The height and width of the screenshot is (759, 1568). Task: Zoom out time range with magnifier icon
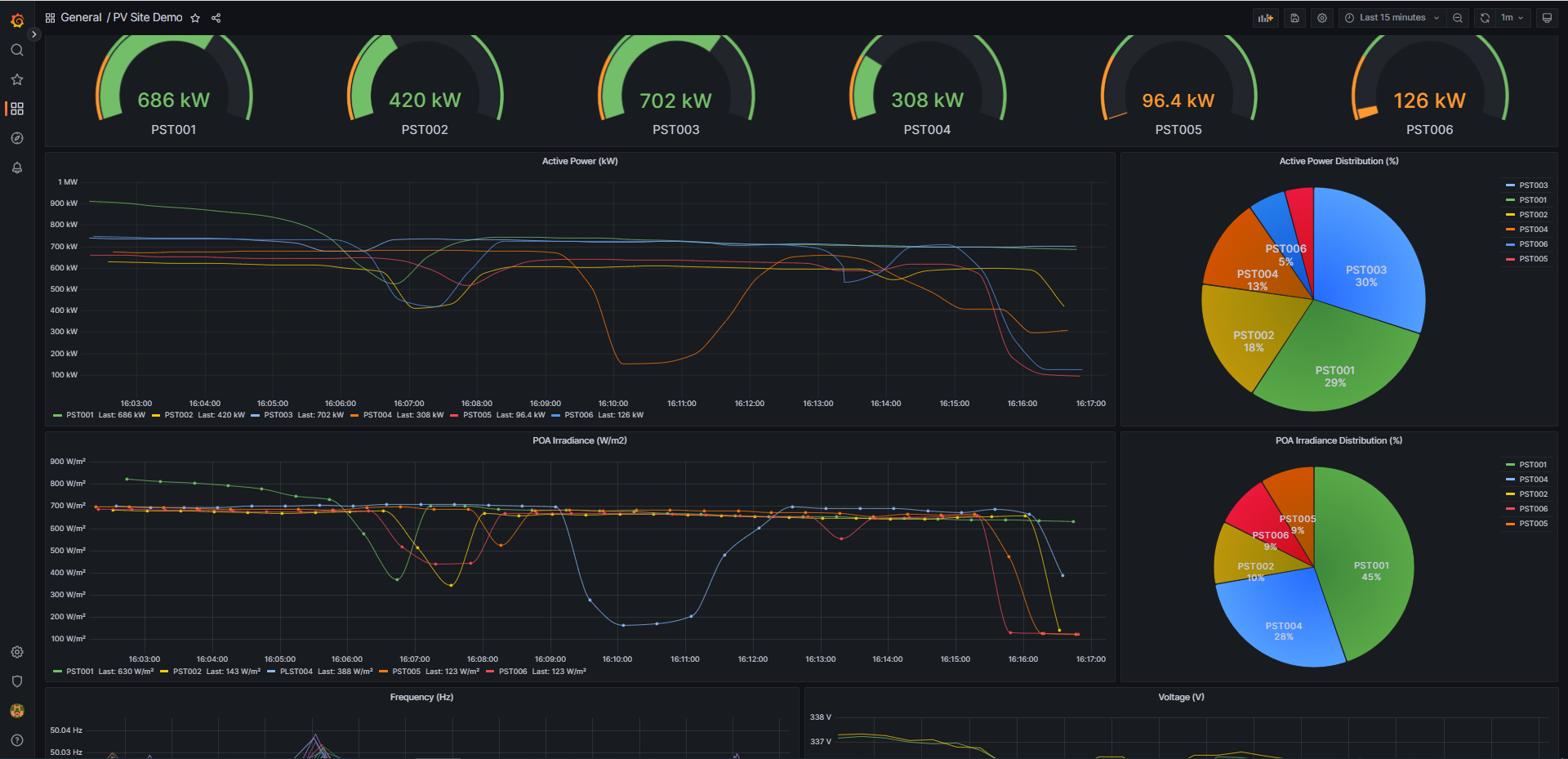[1458, 18]
